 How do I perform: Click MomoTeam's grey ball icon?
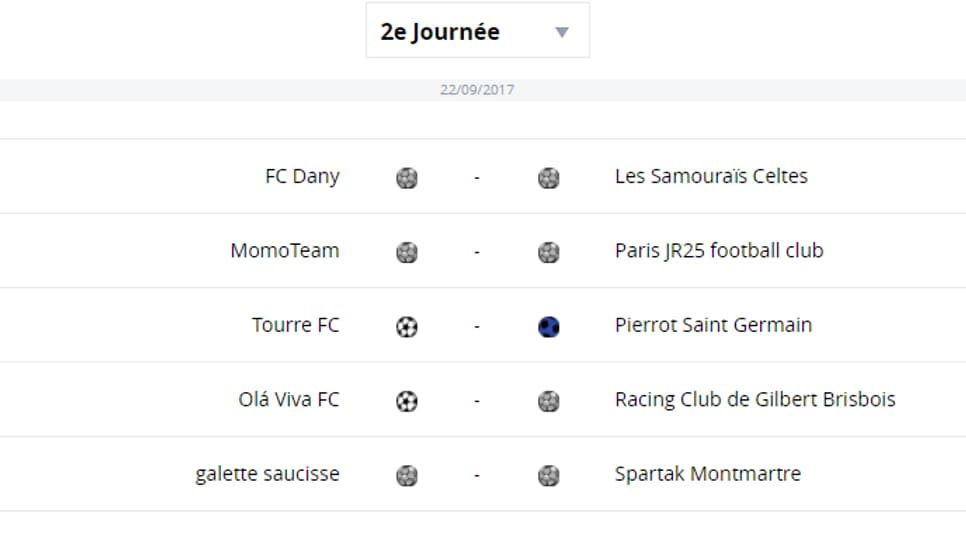coord(407,252)
